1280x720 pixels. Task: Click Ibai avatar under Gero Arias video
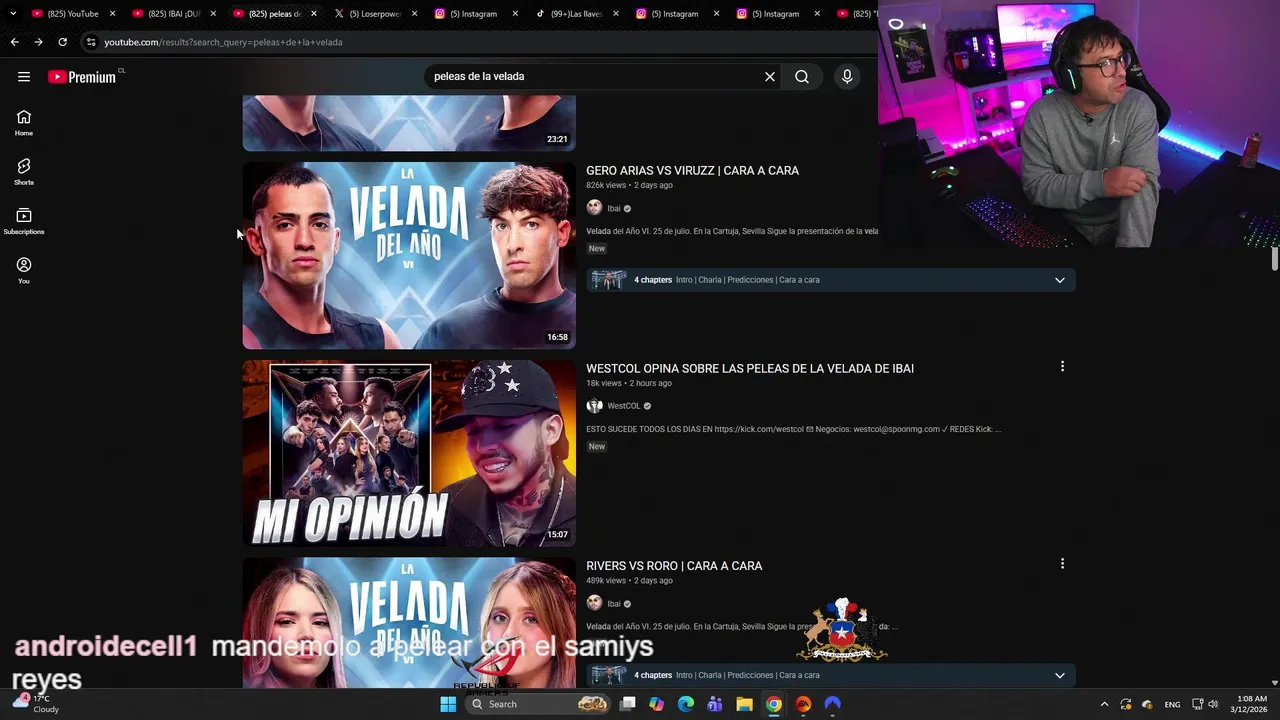[x=594, y=208]
